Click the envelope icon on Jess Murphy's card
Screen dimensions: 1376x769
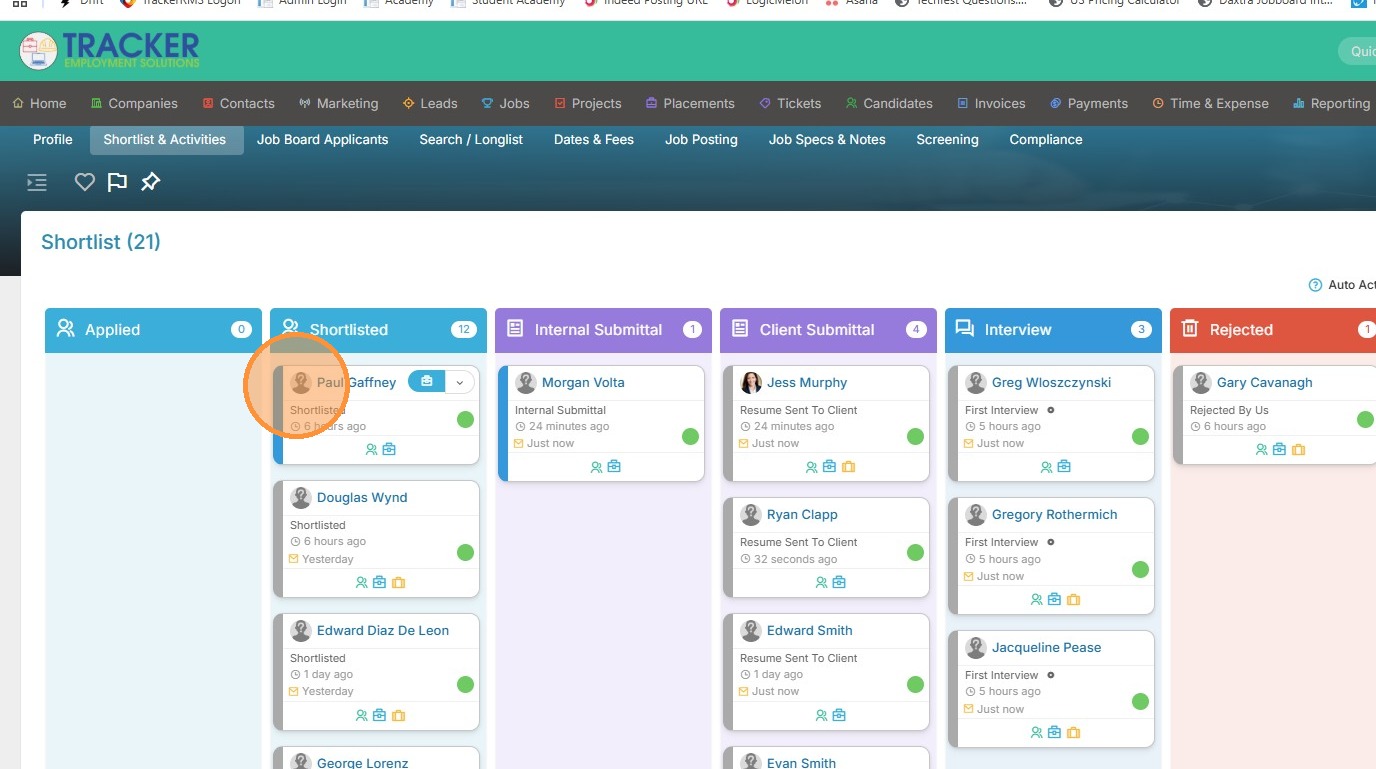[x=744, y=443]
